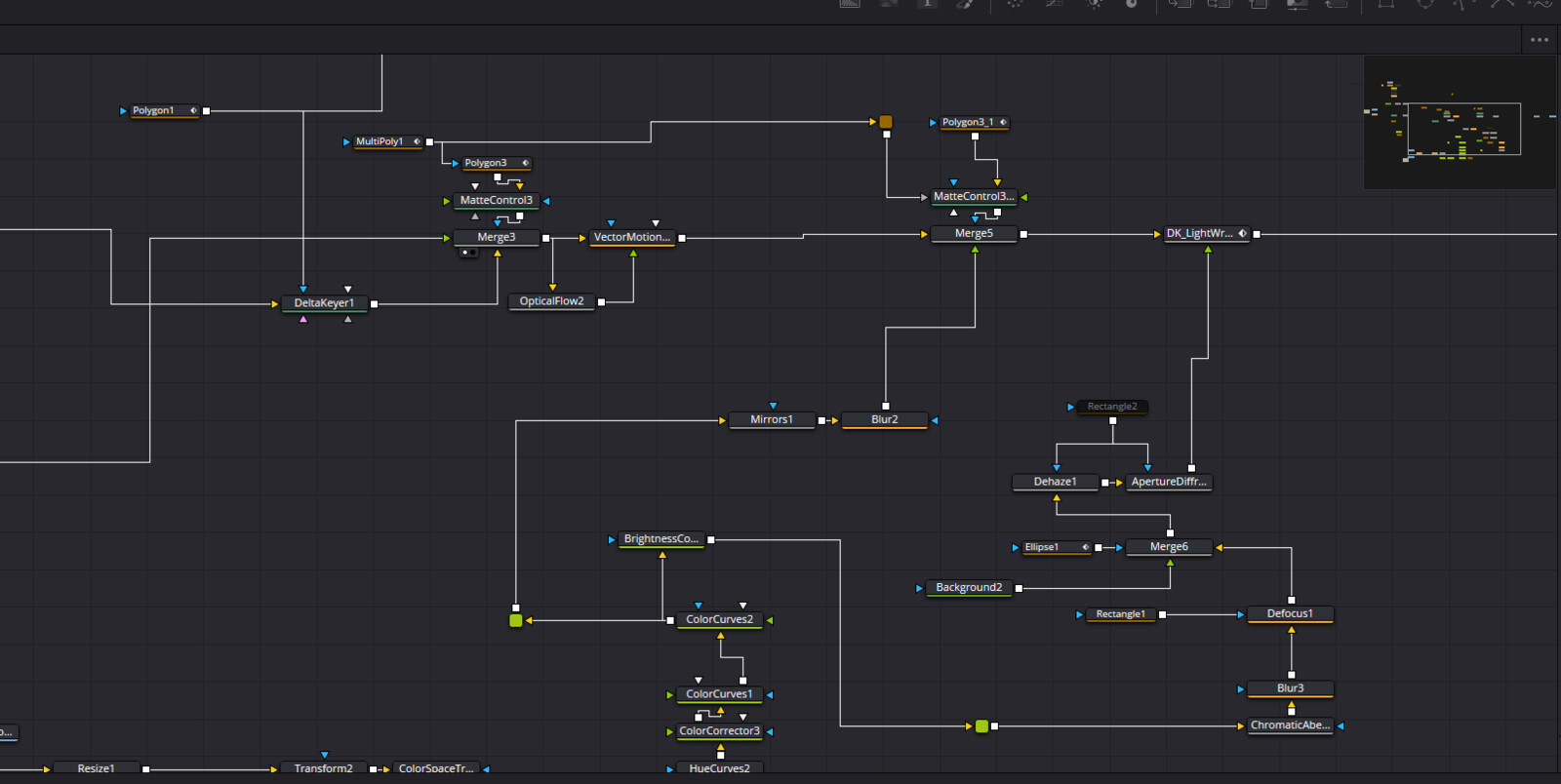This screenshot has height=784, width=1561.
Task: Select the ColorCurves1 node
Action: [x=720, y=694]
